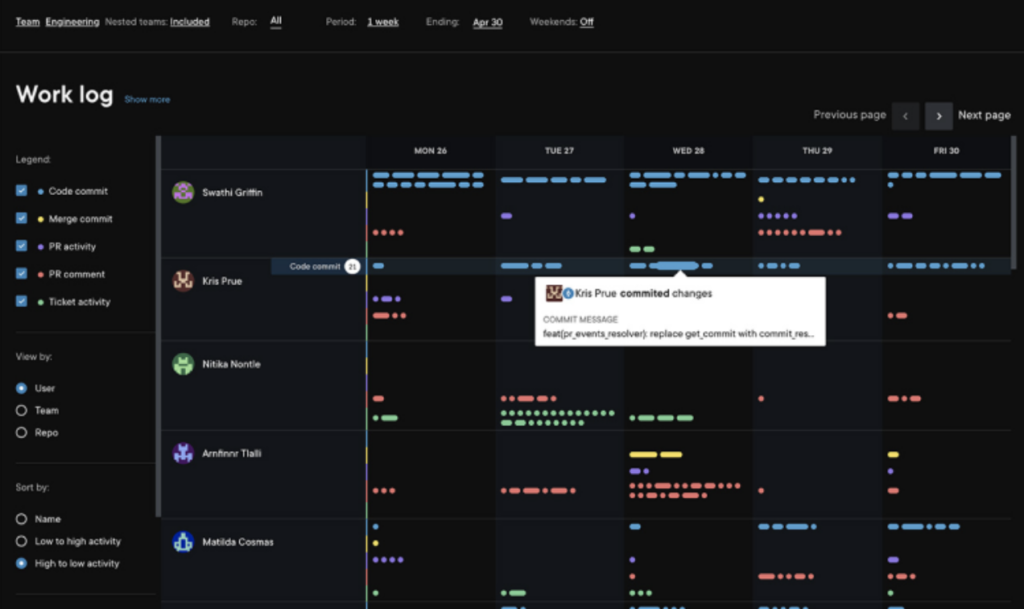
Task: Click the left arrow pagination icon
Action: (905, 116)
